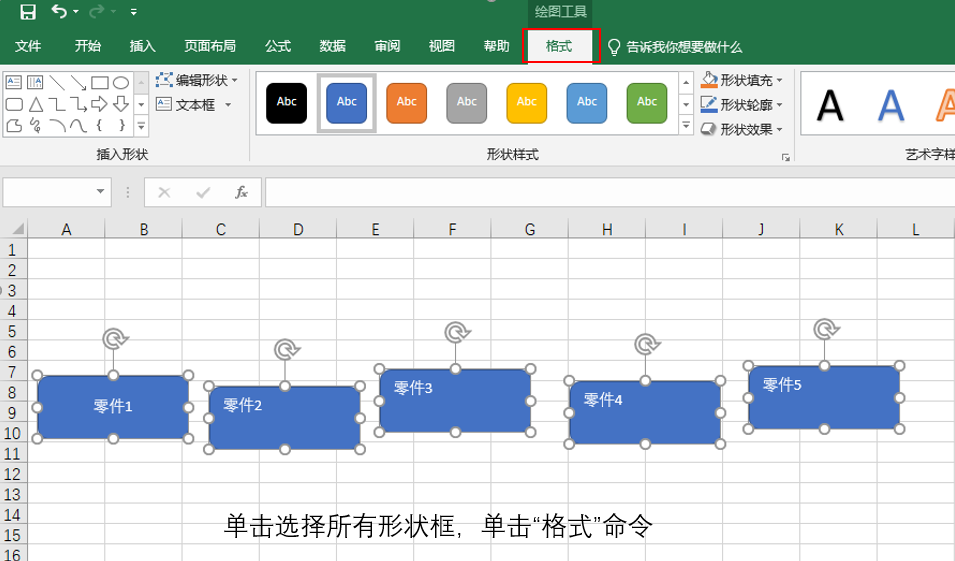Apply the dark blue Abc shape style

click(x=347, y=103)
